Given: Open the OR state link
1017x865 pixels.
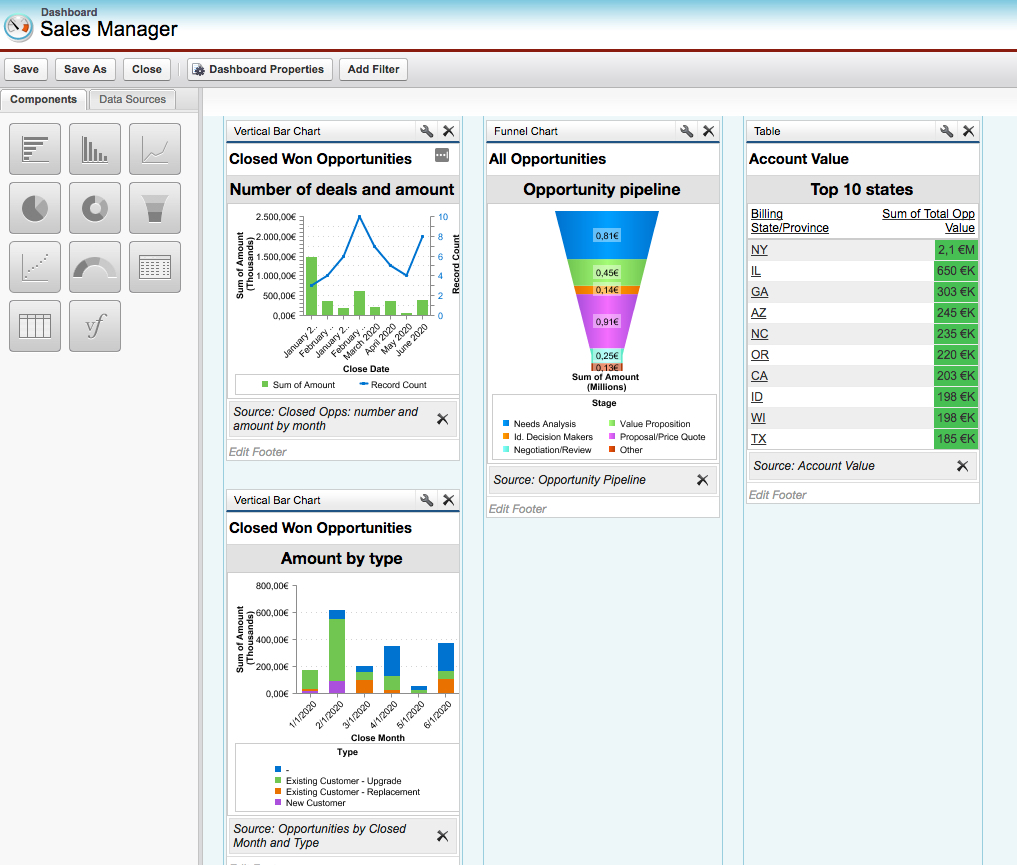Looking at the screenshot, I should (x=760, y=355).
